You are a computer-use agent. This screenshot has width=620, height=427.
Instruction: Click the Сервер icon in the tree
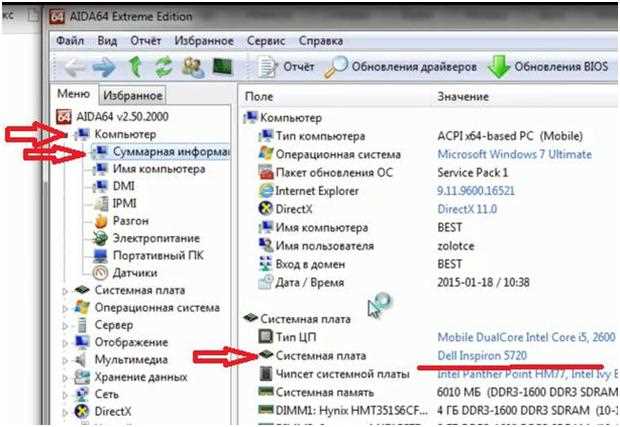click(x=82, y=325)
